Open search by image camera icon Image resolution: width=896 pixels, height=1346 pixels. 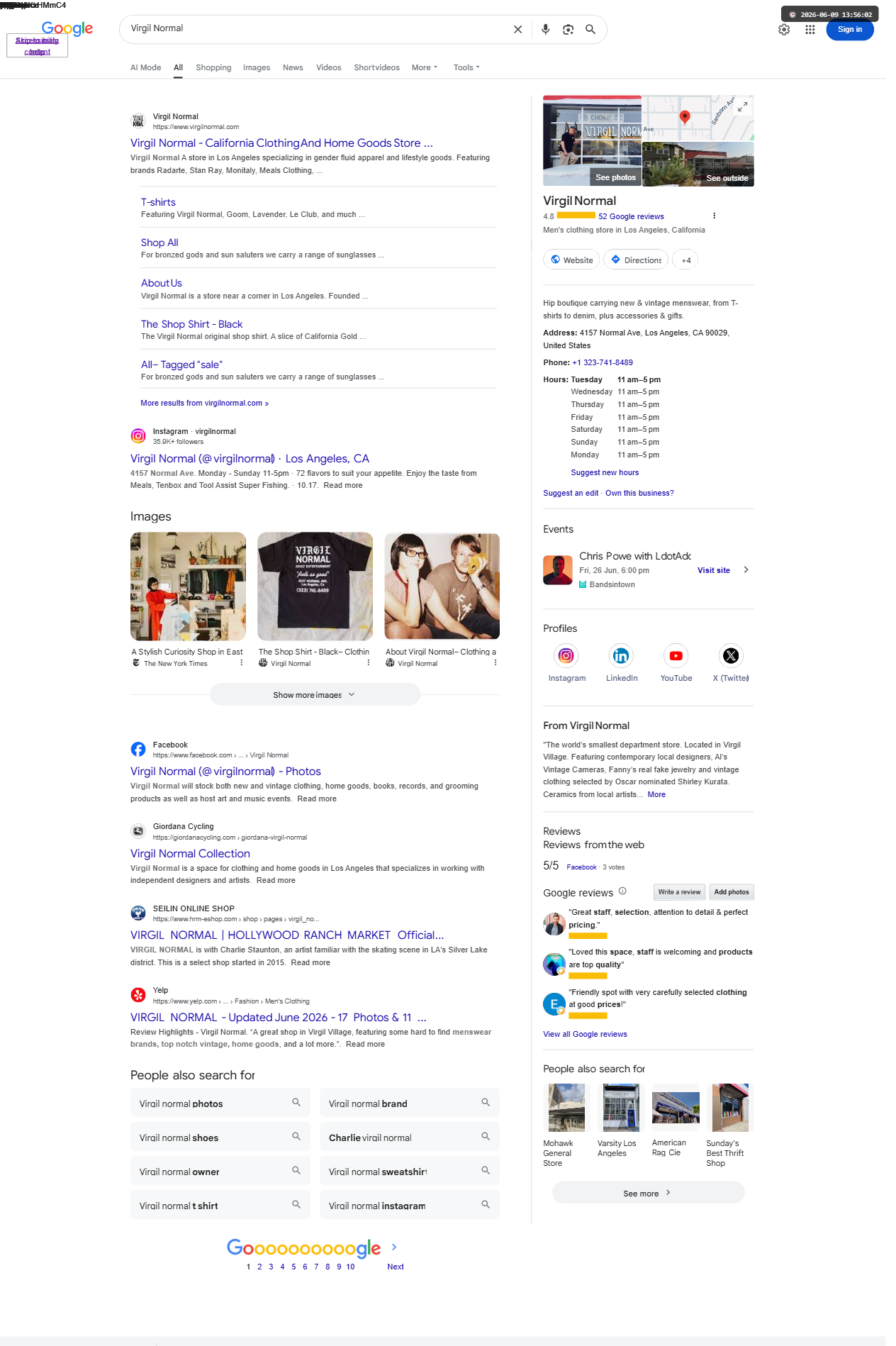(568, 29)
